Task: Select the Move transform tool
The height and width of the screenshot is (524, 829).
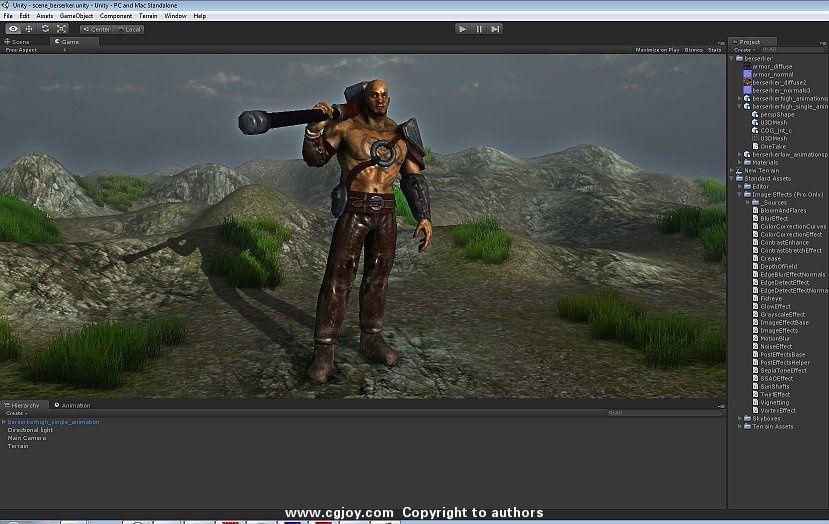Action: 29,29
